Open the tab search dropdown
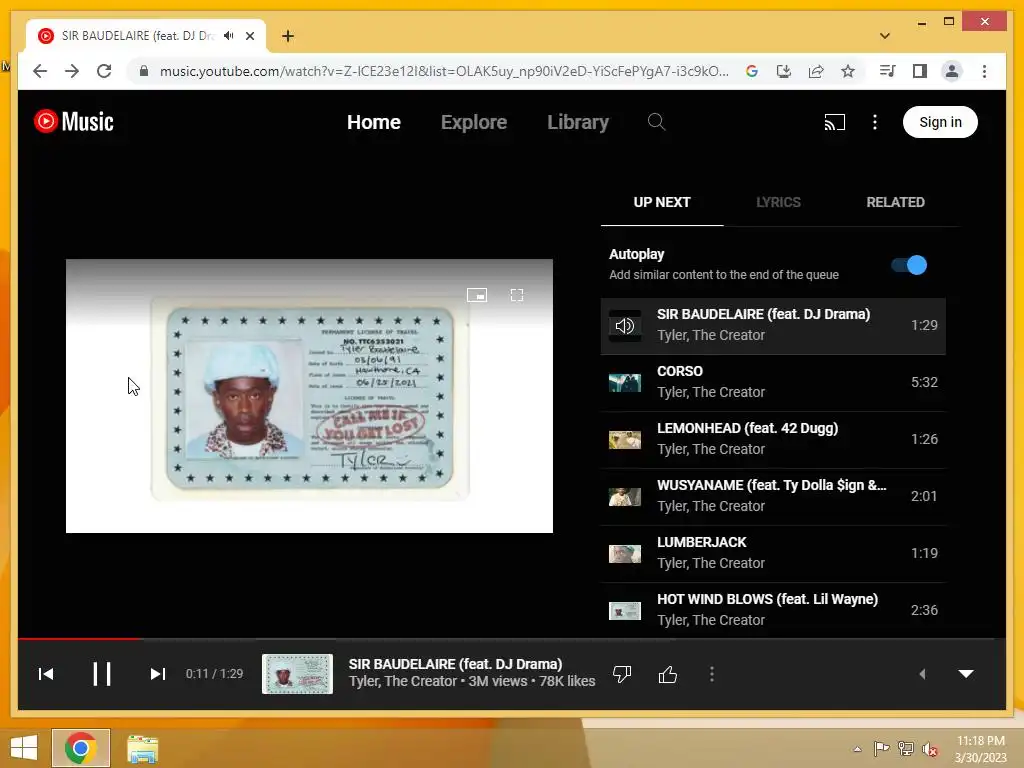 coord(885,36)
